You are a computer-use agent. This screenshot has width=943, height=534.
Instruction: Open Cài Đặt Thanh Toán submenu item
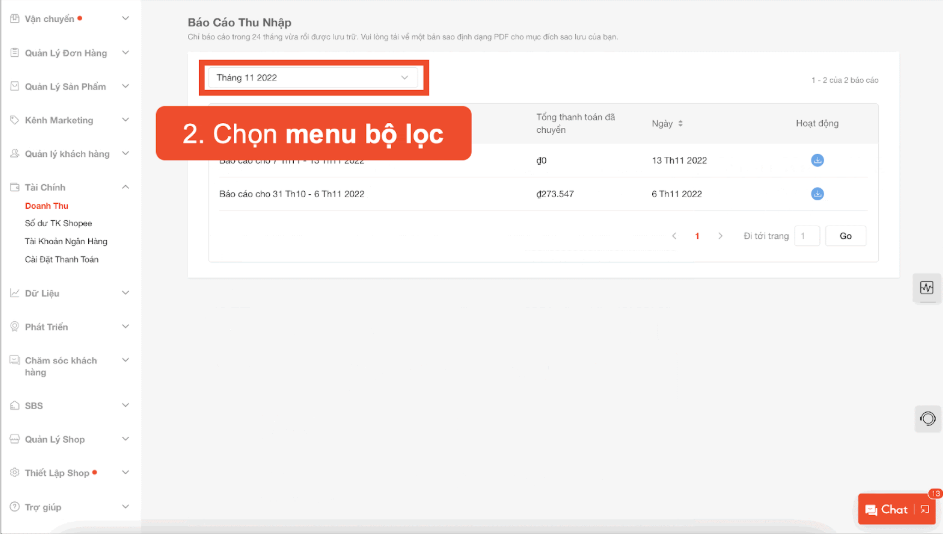pyautogui.click(x=61, y=259)
